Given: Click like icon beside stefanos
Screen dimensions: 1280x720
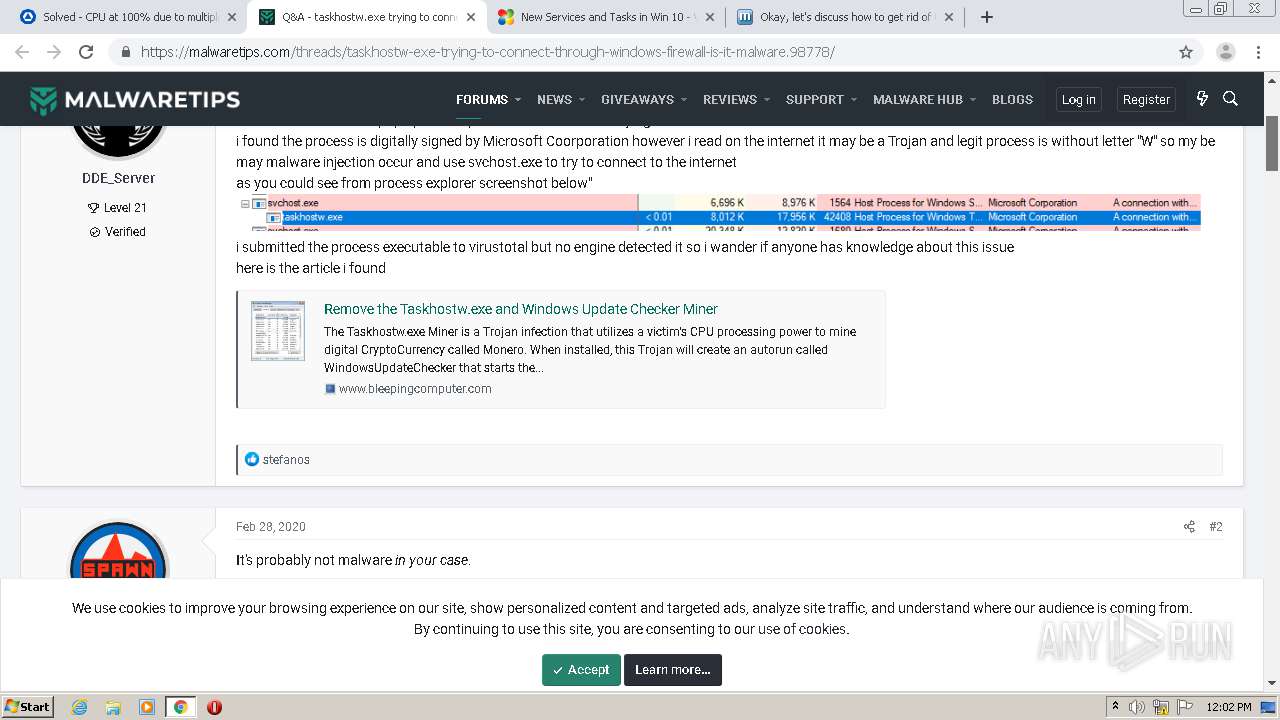Looking at the screenshot, I should click(x=252, y=460).
